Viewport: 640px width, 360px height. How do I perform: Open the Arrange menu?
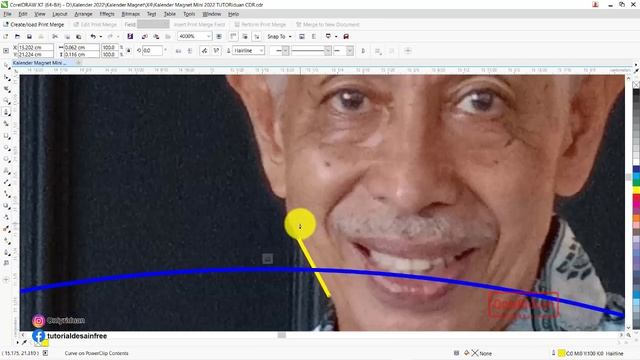(x=83, y=14)
